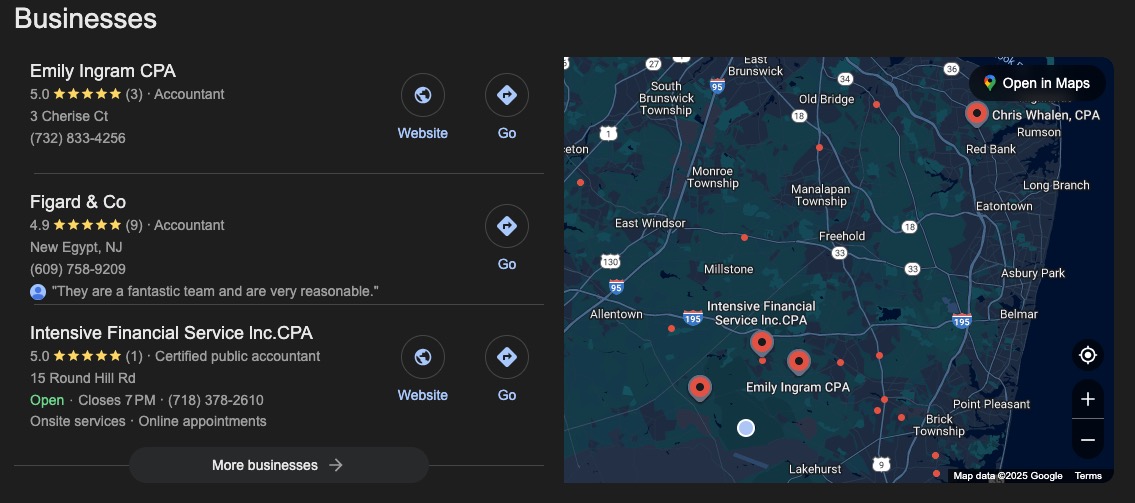Click Emily Ingram's five-star rating
Screen dimensions: 1135x503
click(x=87, y=94)
